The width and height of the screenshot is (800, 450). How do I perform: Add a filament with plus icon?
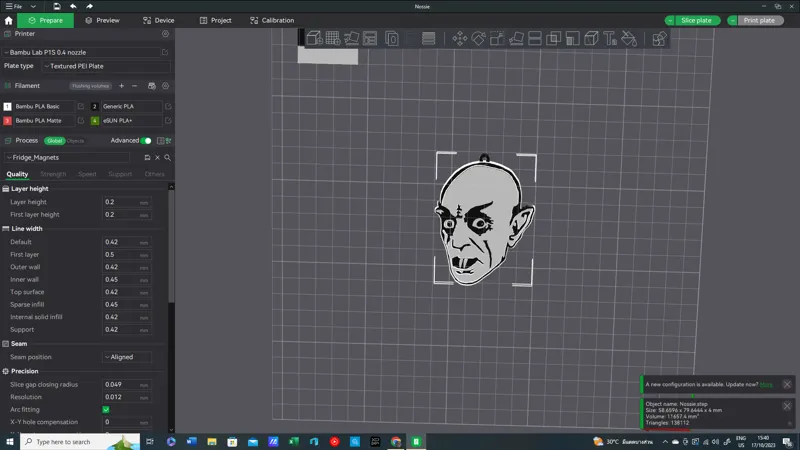(121, 86)
